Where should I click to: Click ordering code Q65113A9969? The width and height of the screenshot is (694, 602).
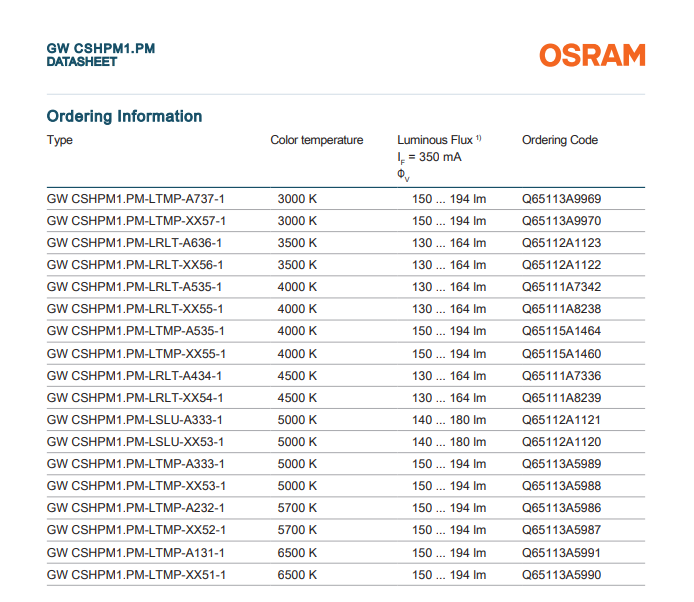tap(561, 199)
